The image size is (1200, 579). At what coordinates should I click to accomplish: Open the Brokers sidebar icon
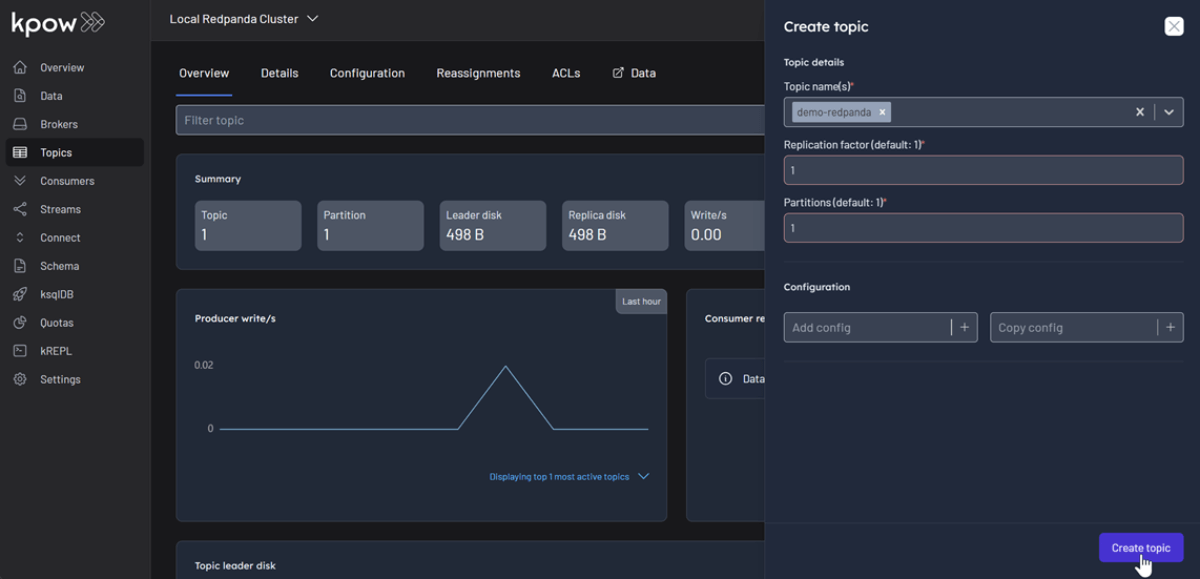pos(20,125)
